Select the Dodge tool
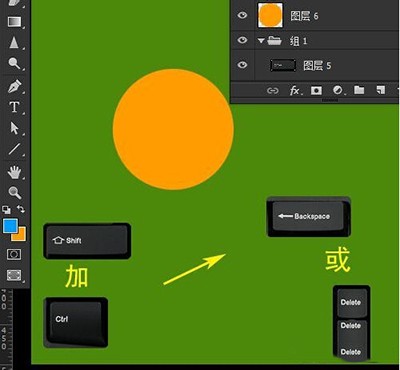The height and width of the screenshot is (370, 400). pyautogui.click(x=14, y=63)
